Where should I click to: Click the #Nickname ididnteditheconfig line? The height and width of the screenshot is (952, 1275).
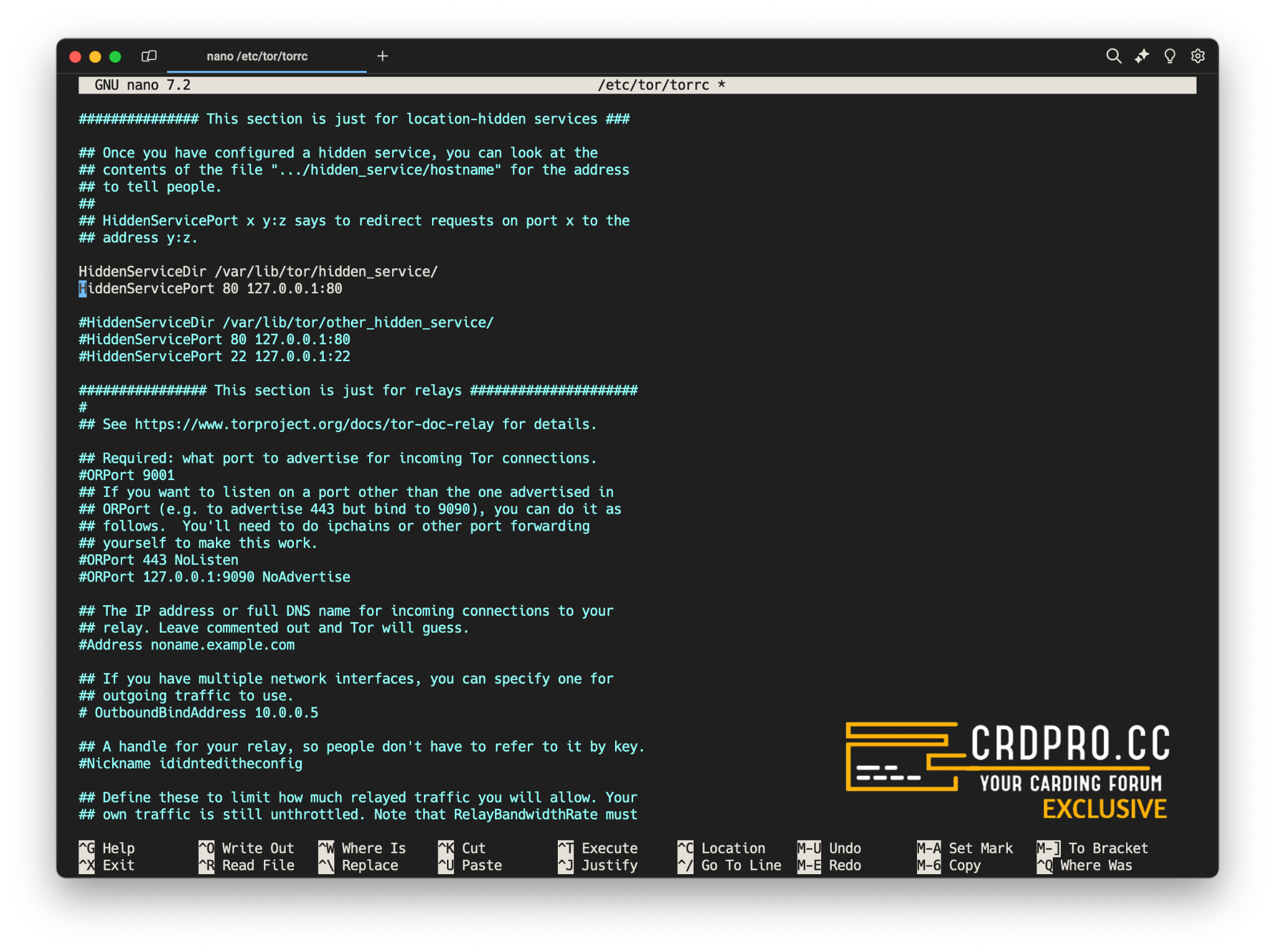[x=191, y=763]
